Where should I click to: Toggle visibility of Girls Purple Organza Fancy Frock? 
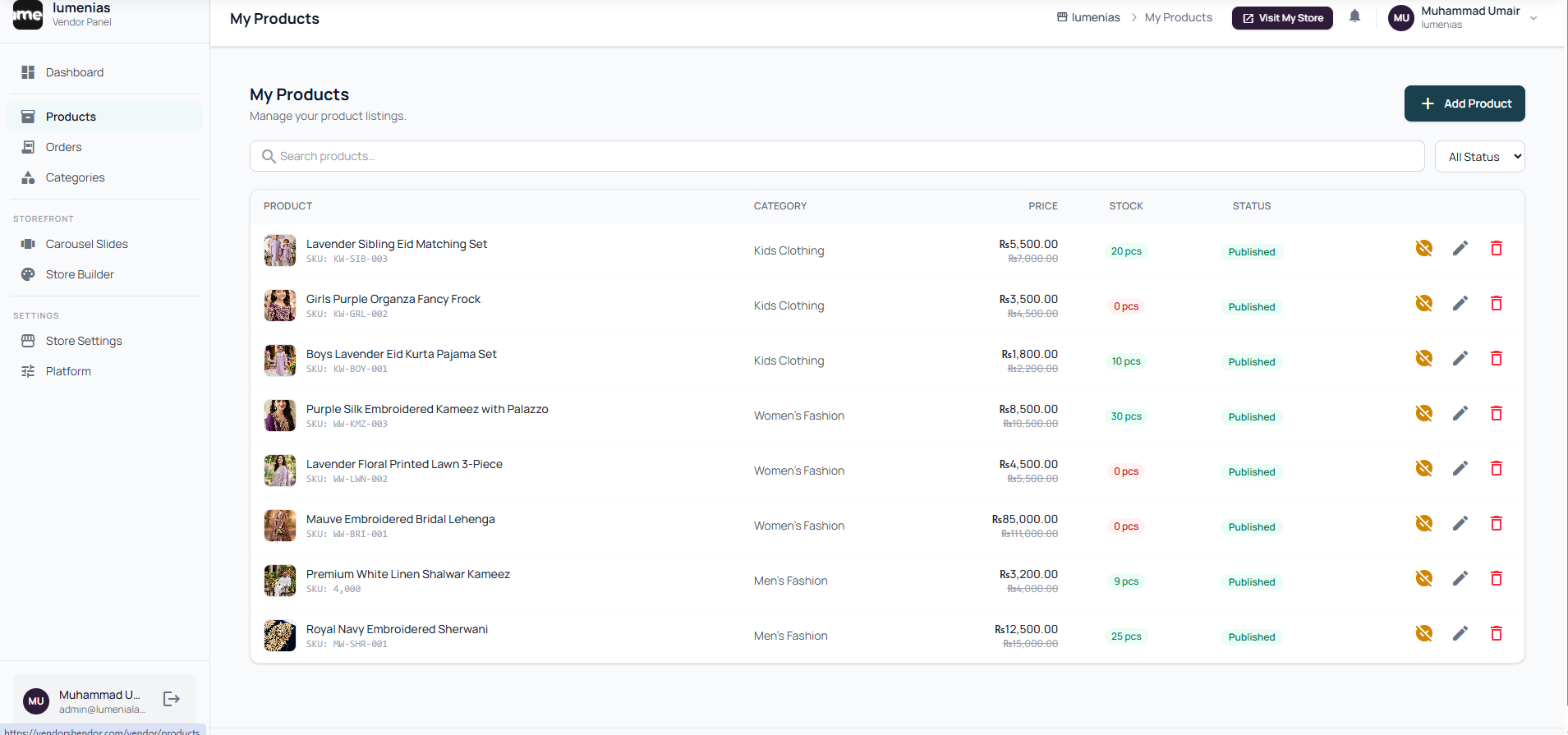(1424, 303)
